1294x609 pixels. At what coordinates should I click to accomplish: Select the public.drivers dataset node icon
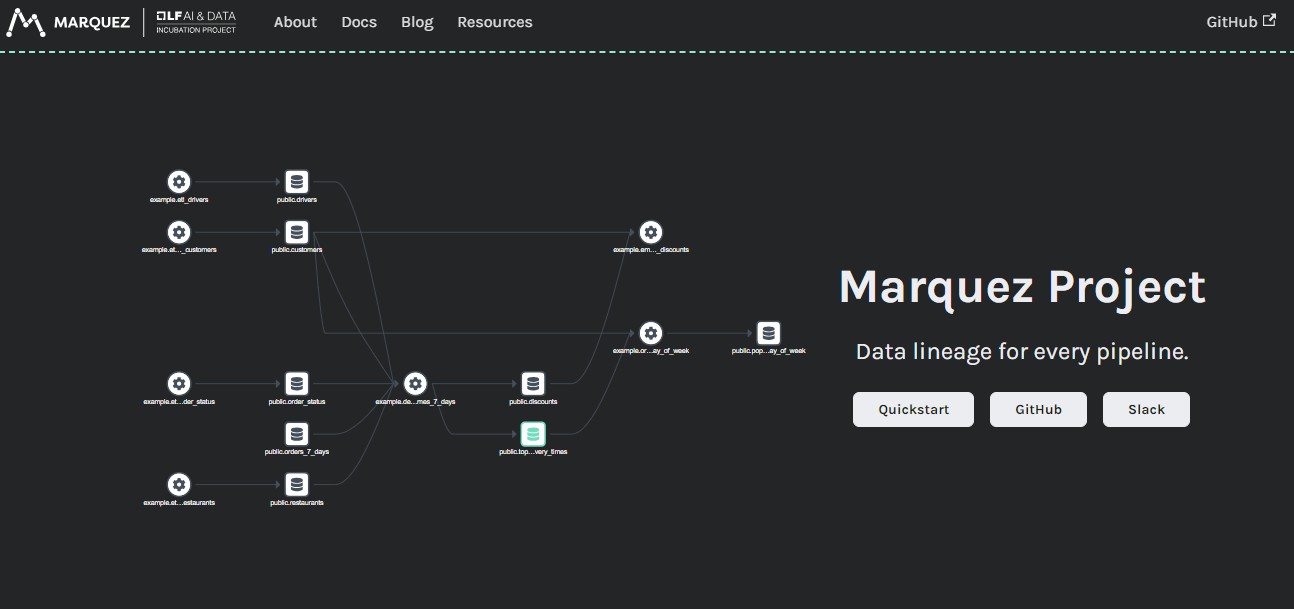pos(297,182)
